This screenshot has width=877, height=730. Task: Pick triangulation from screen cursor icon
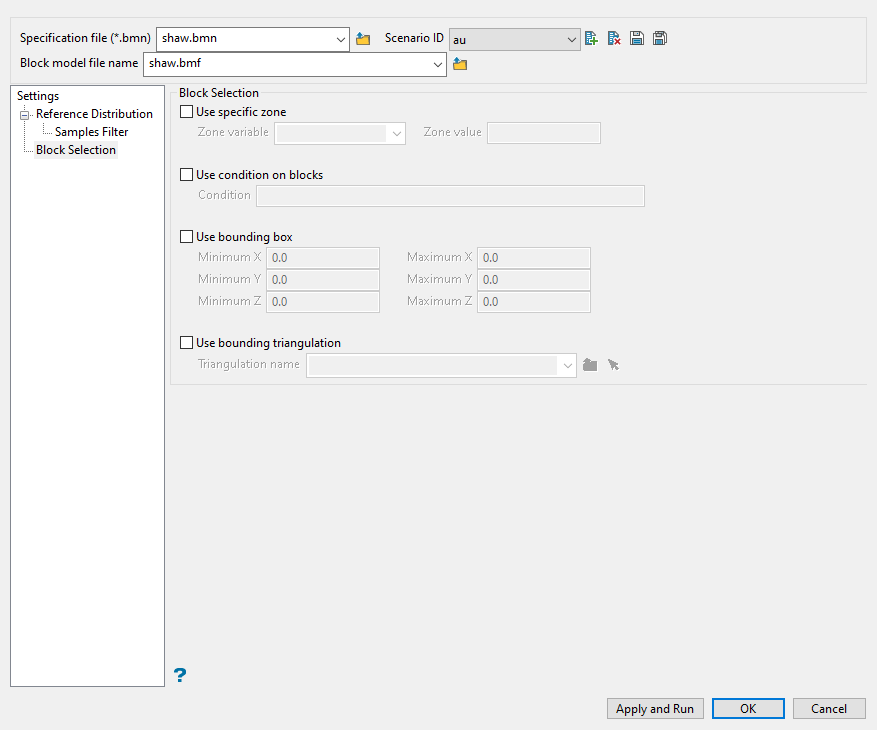coord(614,365)
